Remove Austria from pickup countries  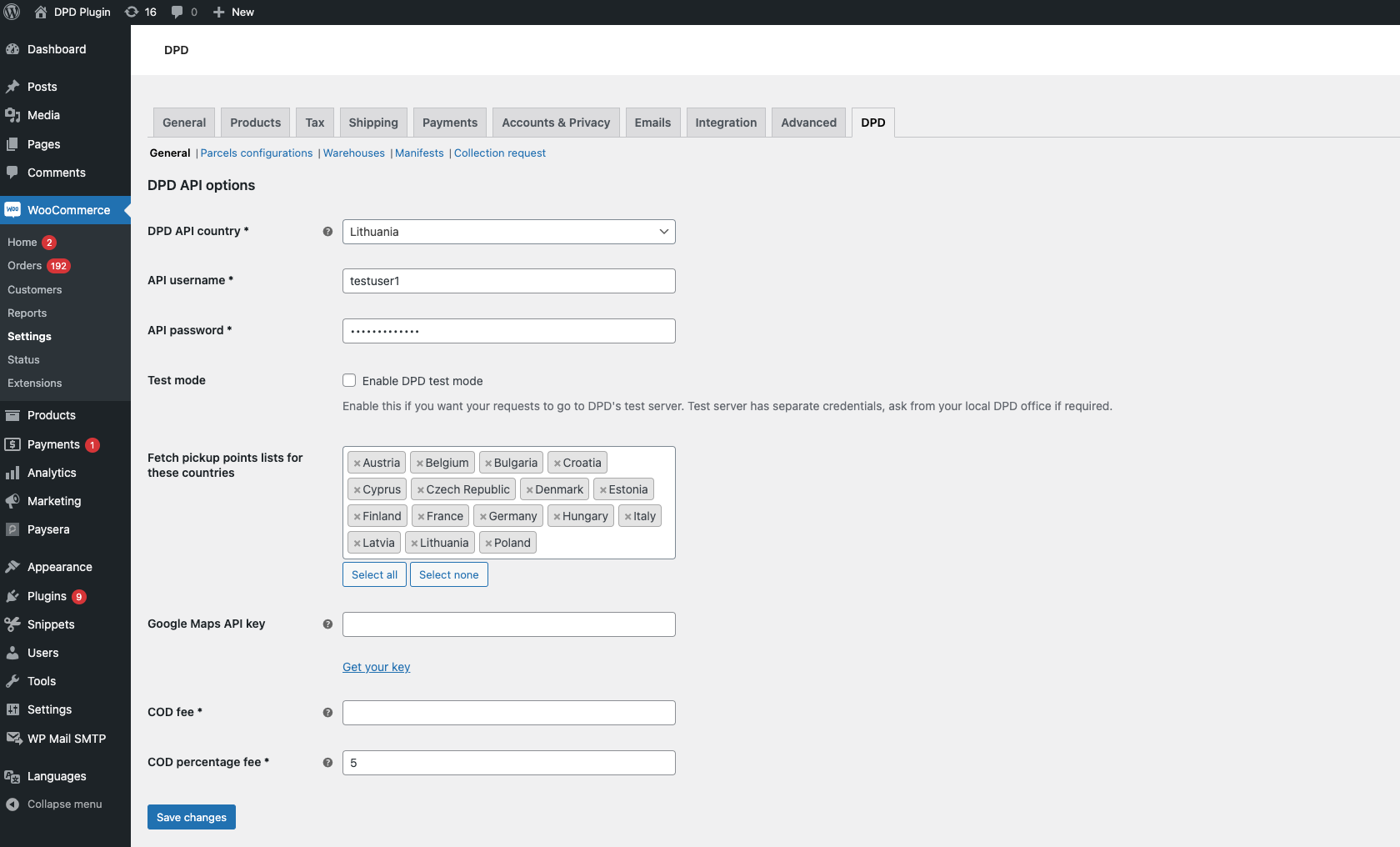[357, 464]
